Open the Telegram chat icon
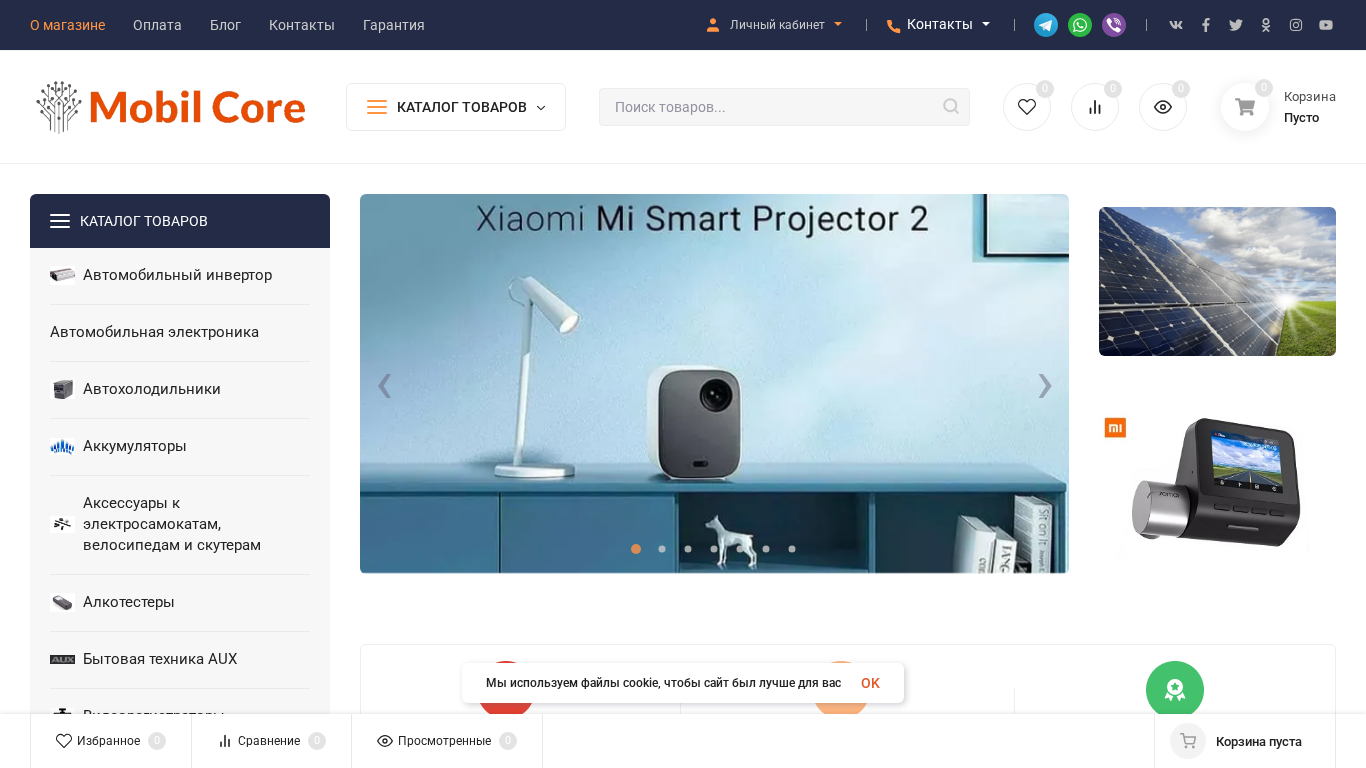This screenshot has height=768, width=1366. 1046,25
